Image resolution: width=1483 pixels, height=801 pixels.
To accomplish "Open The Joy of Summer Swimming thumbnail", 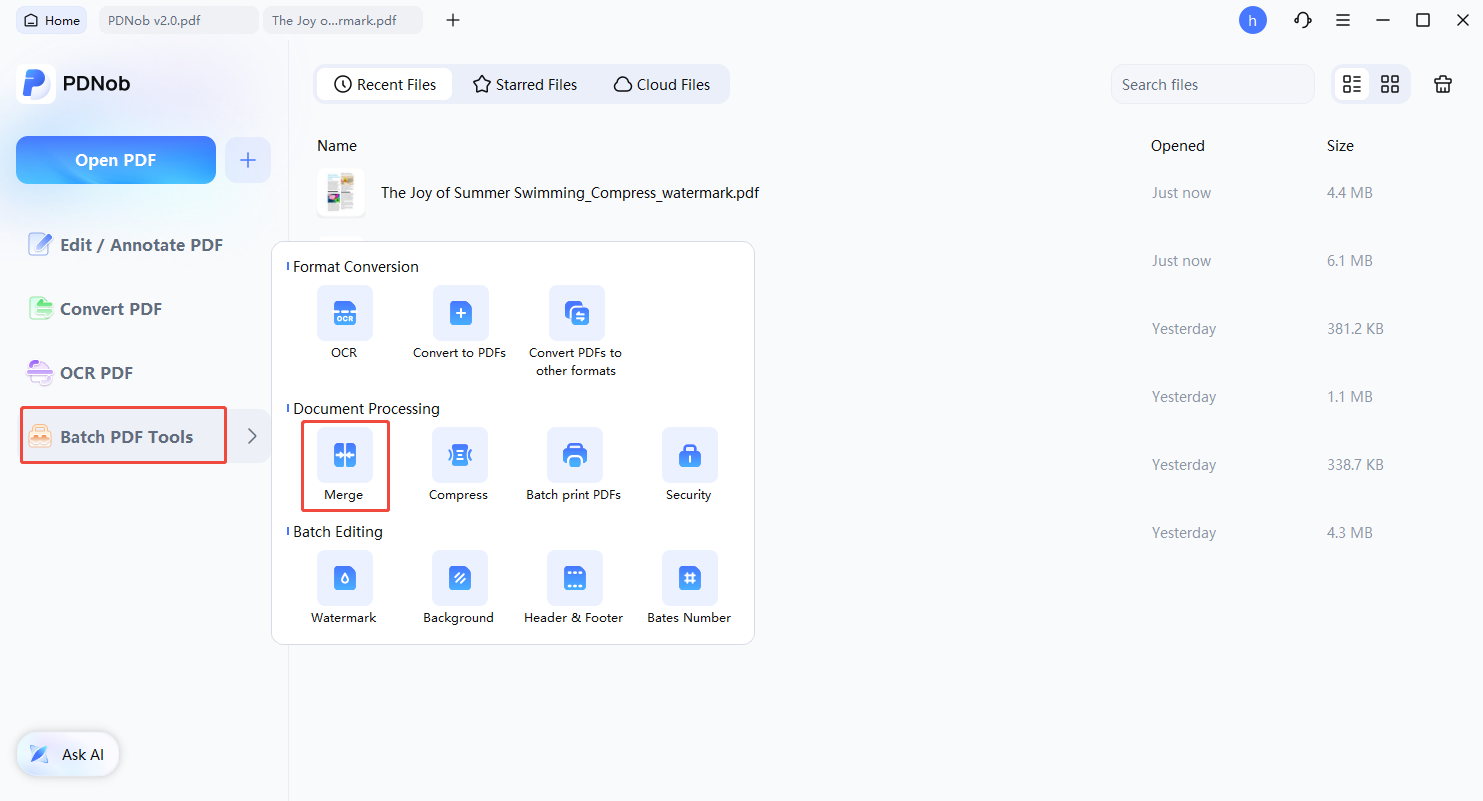I will pyautogui.click(x=341, y=193).
